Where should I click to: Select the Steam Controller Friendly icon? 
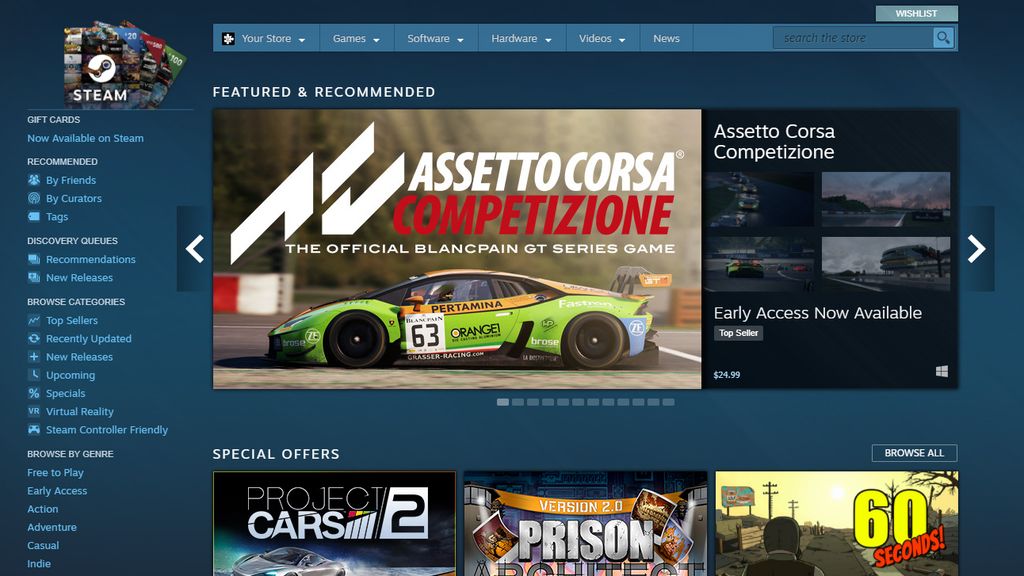point(34,429)
